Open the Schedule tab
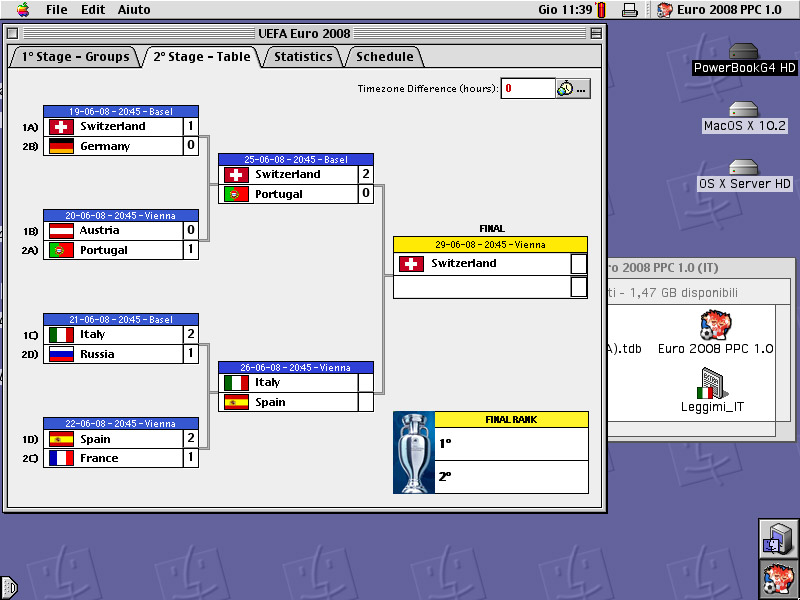This screenshot has width=800, height=600. [x=385, y=57]
